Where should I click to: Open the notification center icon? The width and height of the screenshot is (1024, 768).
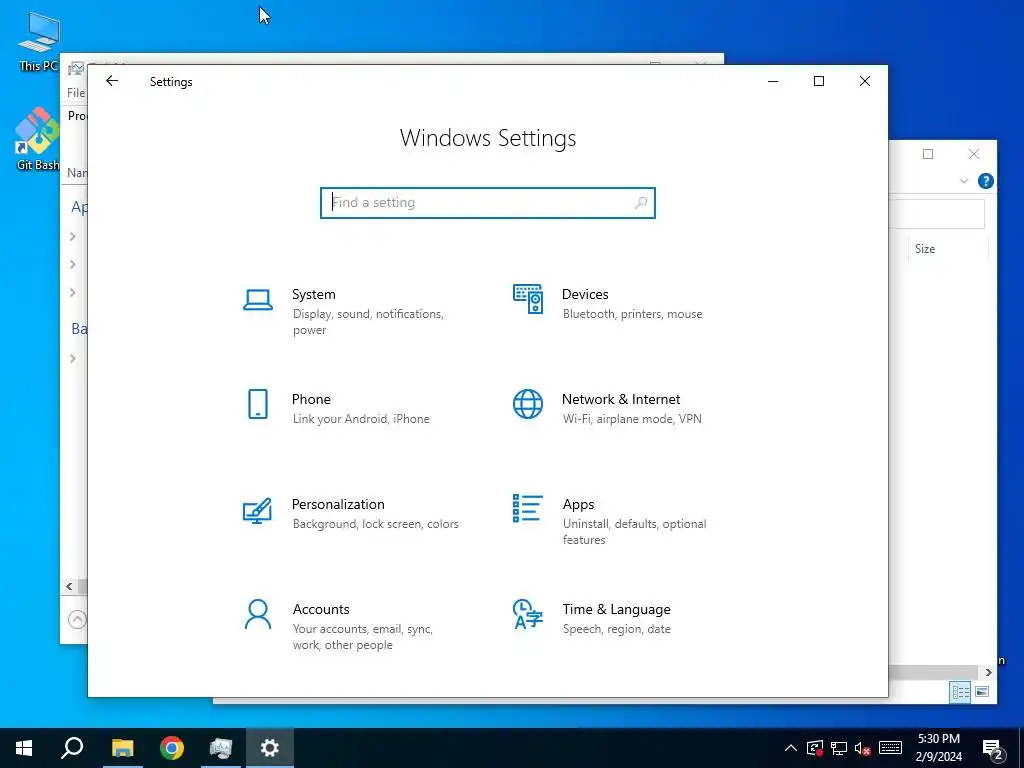(993, 749)
